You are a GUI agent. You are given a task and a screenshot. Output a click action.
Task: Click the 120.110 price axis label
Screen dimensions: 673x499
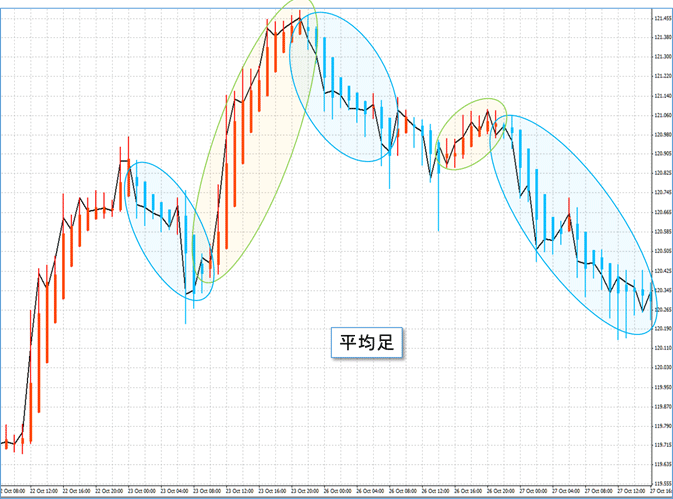pos(660,348)
